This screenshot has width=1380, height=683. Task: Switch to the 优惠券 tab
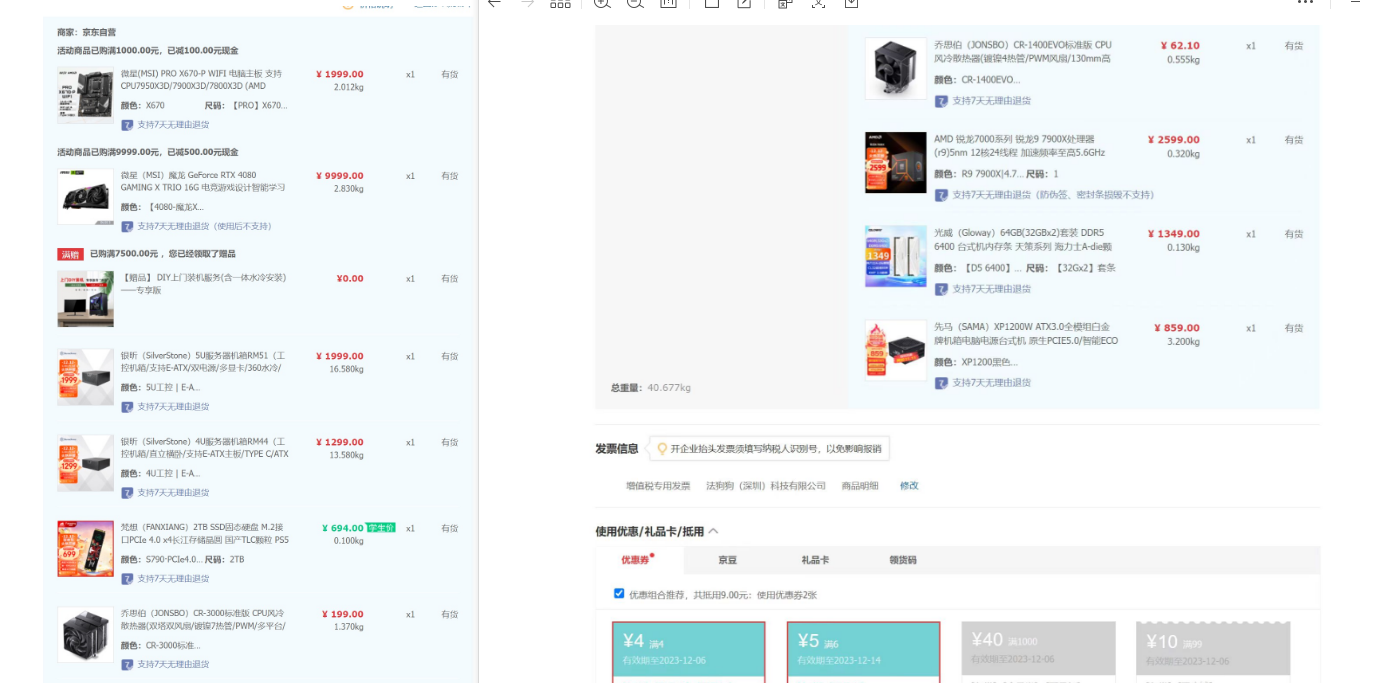pyautogui.click(x=637, y=560)
